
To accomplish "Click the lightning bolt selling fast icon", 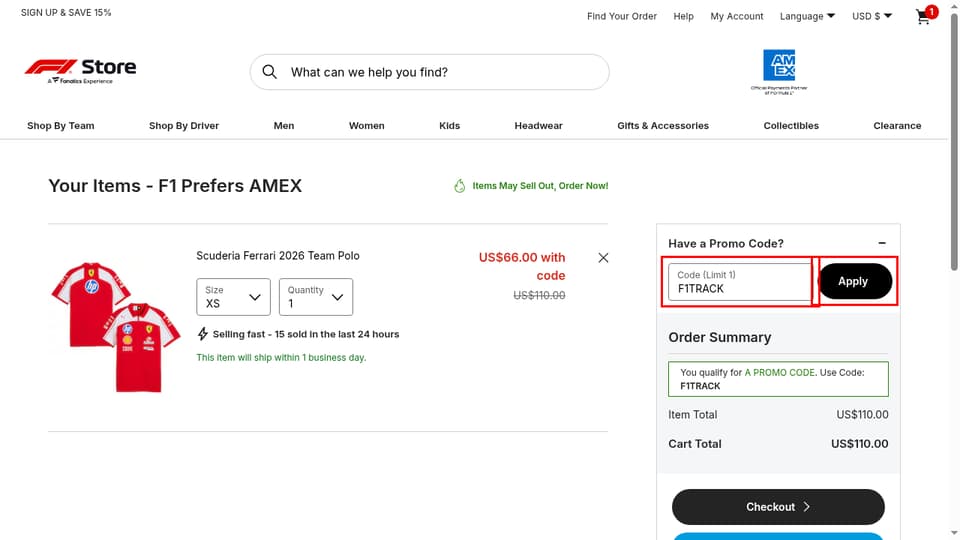I will click(x=203, y=334).
